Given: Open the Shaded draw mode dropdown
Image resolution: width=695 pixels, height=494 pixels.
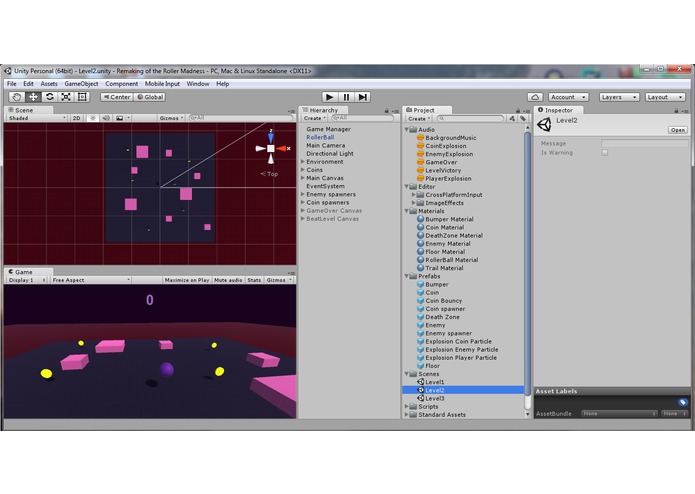Looking at the screenshot, I should pyautogui.click(x=37, y=118).
